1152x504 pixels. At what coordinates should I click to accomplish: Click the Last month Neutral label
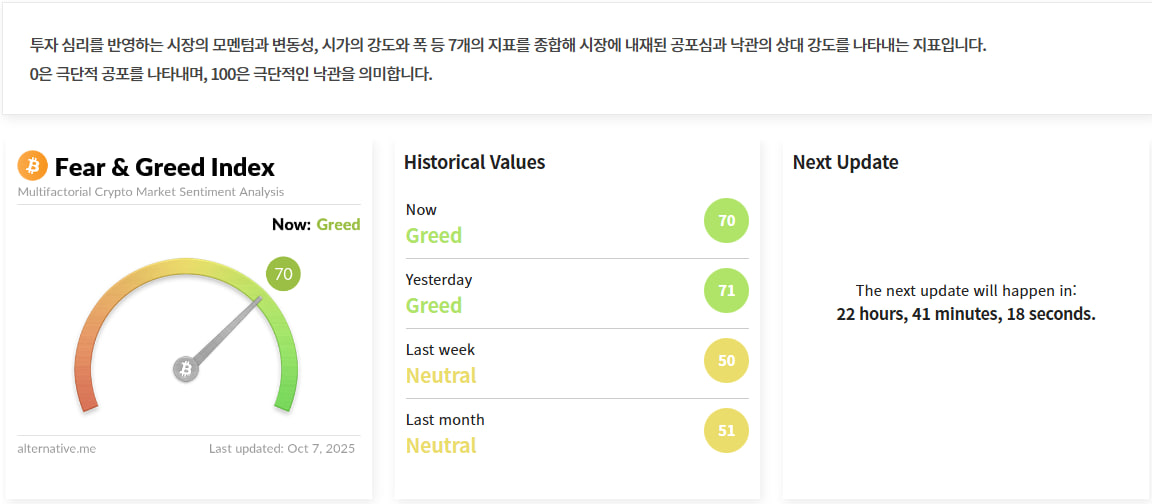[441, 446]
